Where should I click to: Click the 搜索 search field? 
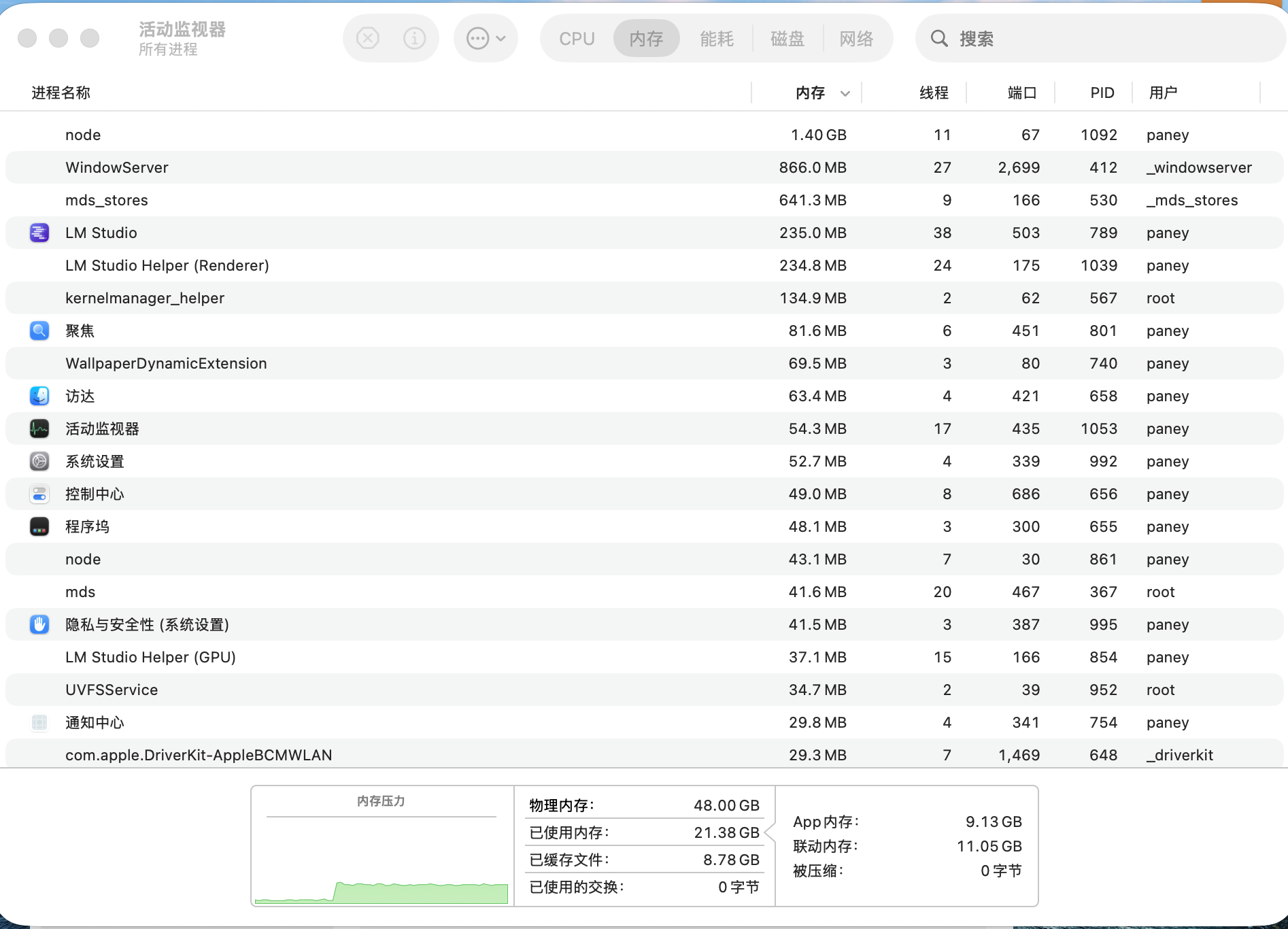click(1100, 39)
